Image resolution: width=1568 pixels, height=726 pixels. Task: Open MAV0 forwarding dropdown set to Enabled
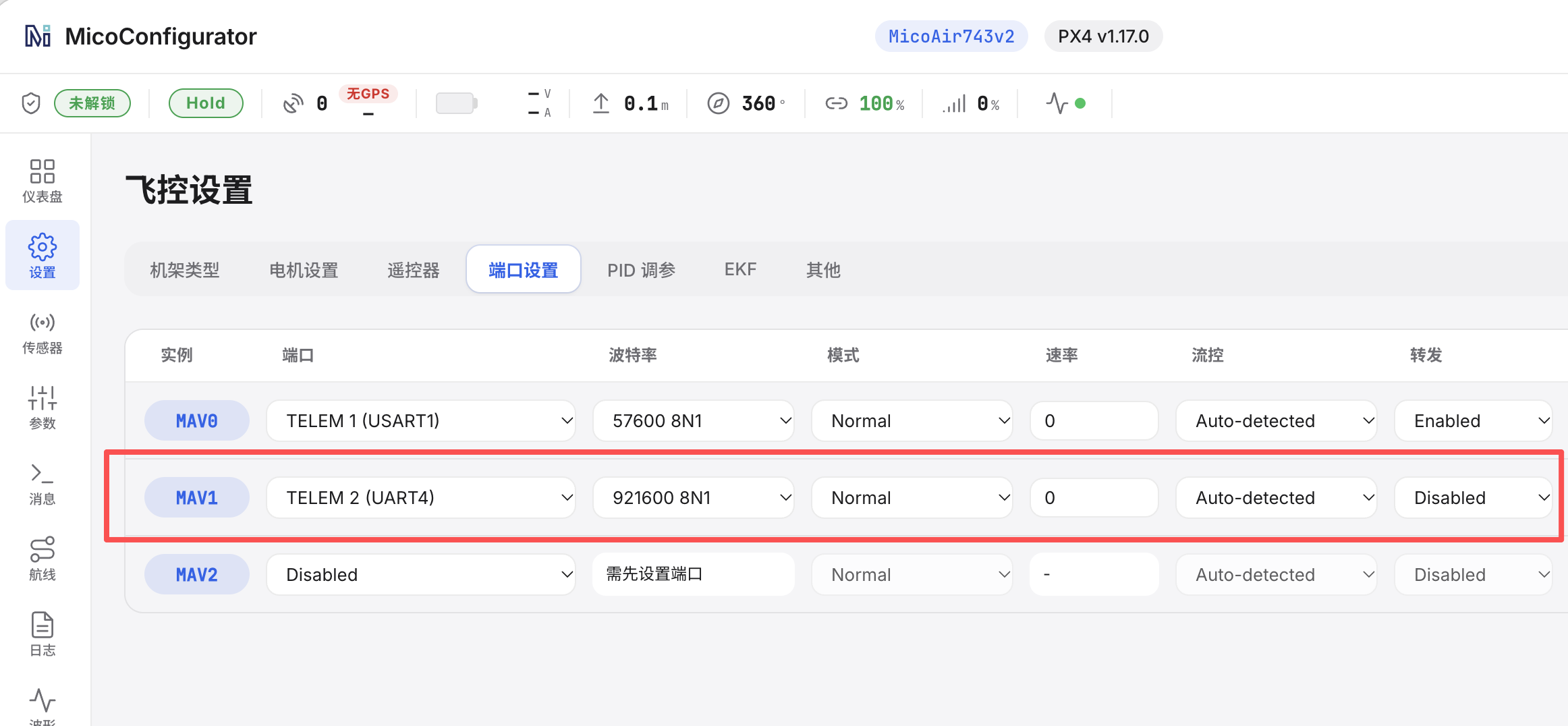[1474, 421]
